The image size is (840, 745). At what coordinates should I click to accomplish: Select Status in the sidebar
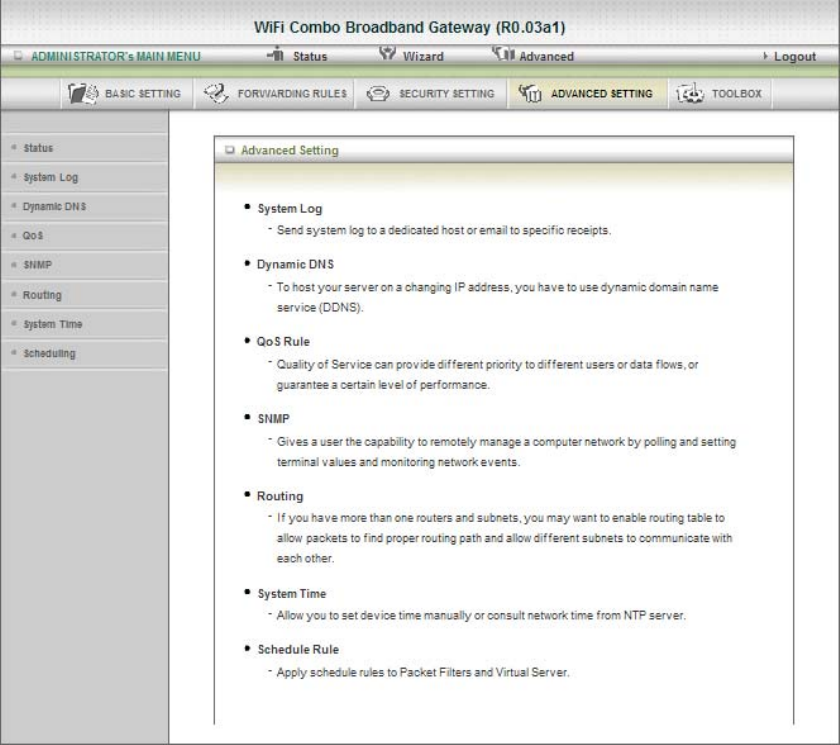[x=84, y=148]
